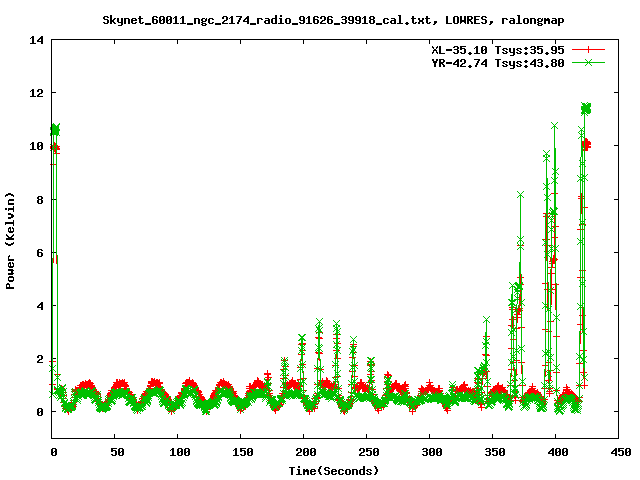Click the green data cluster above 11 Kelvin
Viewport: 640px width, 480px height.
point(586,109)
